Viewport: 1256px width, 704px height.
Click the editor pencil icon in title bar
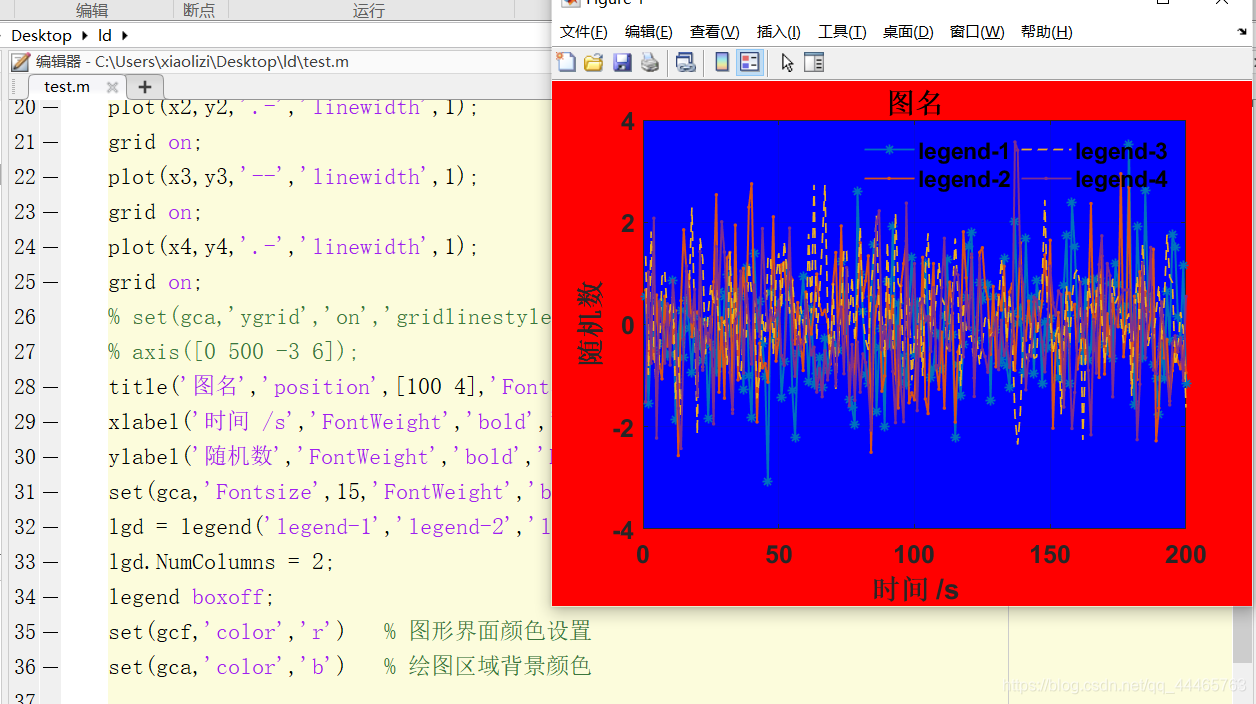coord(20,62)
